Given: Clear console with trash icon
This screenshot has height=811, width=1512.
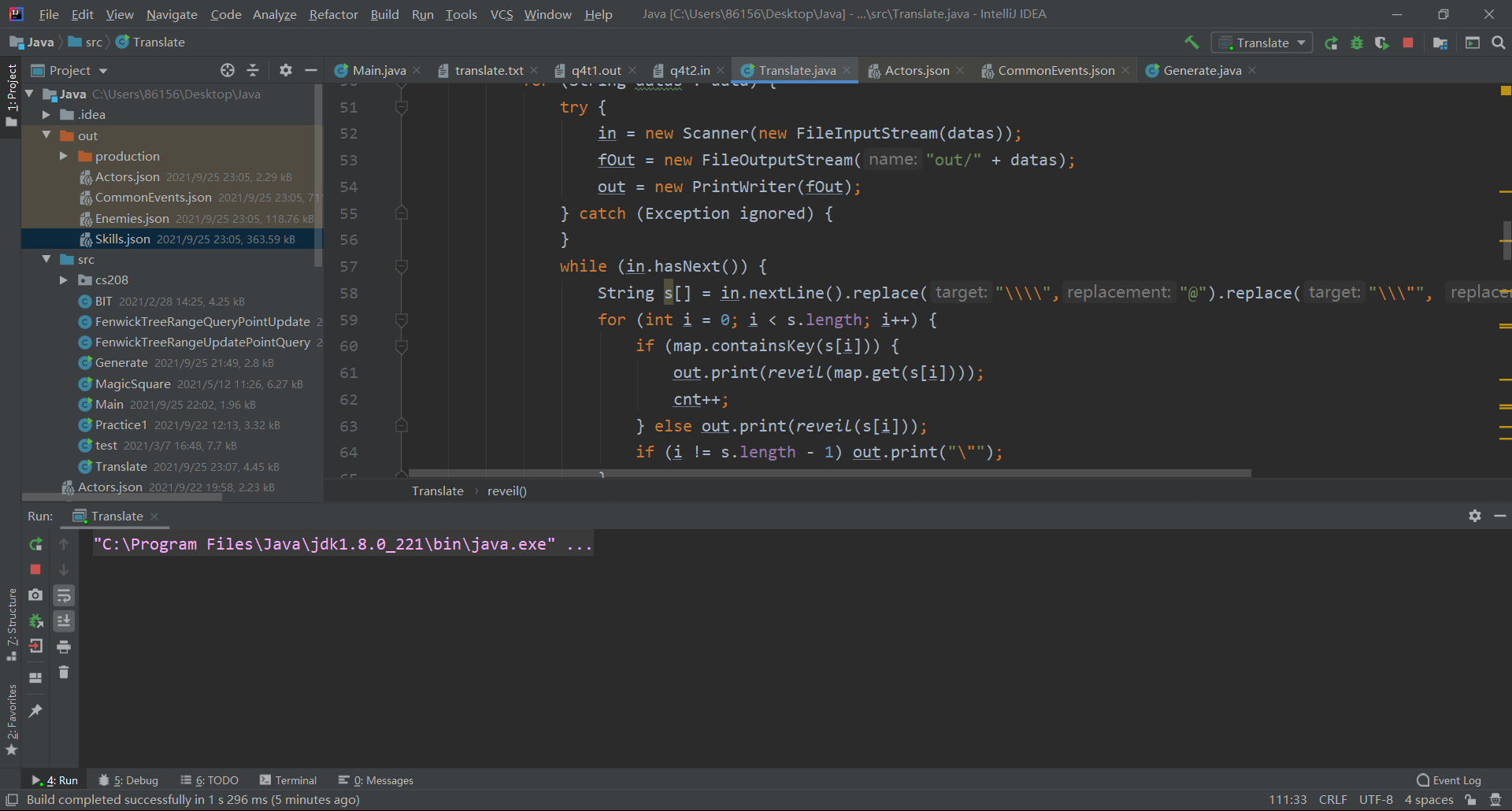Looking at the screenshot, I should coord(64,672).
